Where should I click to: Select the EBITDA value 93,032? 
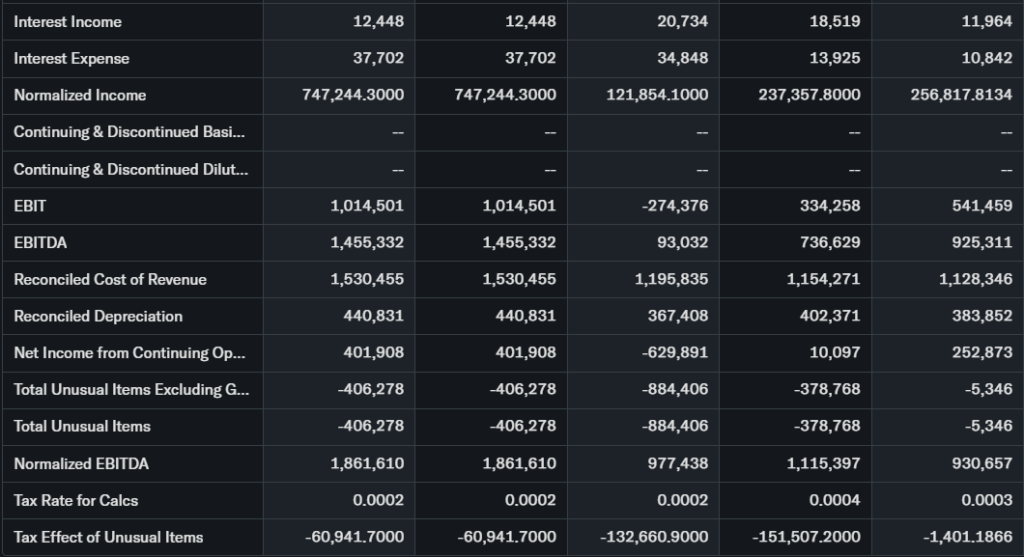coord(684,243)
